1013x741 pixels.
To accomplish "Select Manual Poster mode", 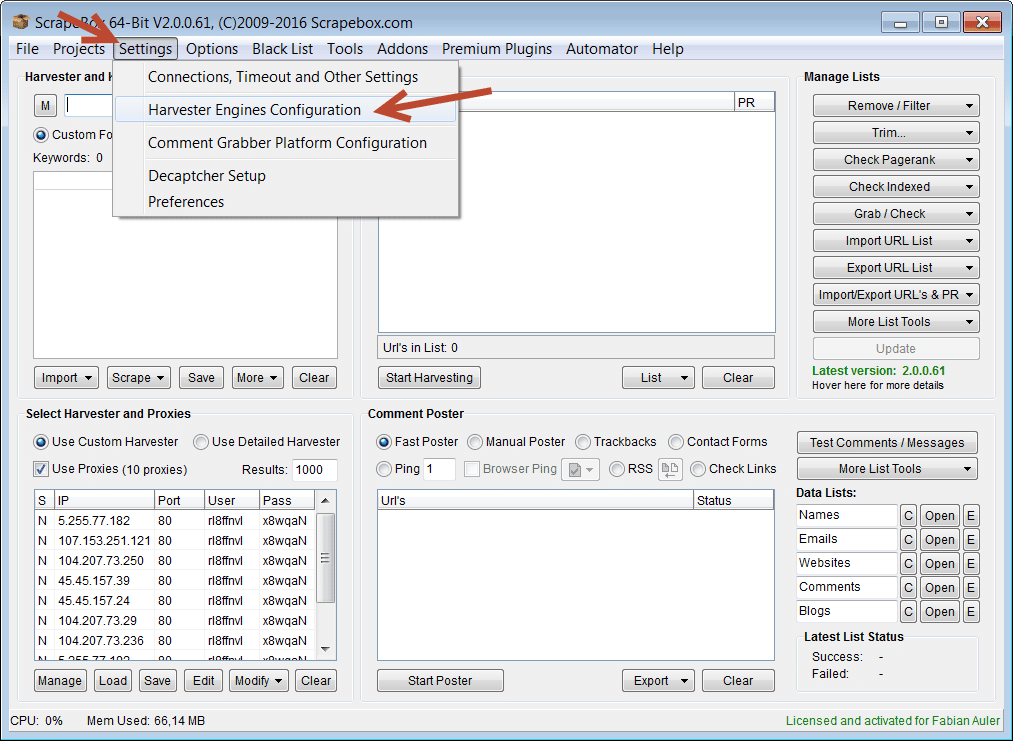I will click(x=475, y=442).
